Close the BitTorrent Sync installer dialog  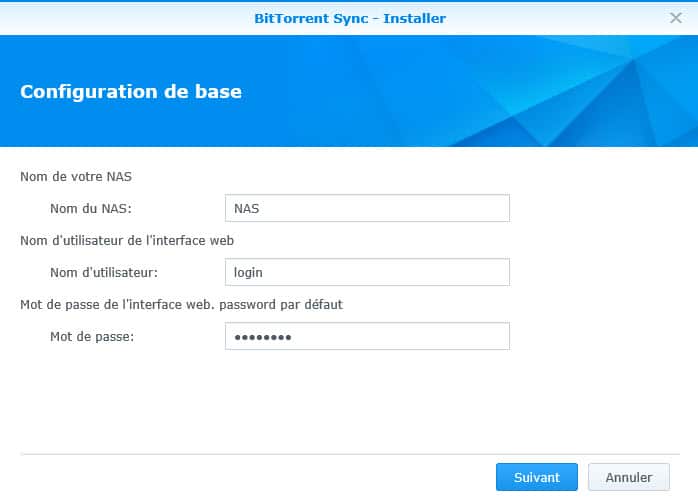675,18
